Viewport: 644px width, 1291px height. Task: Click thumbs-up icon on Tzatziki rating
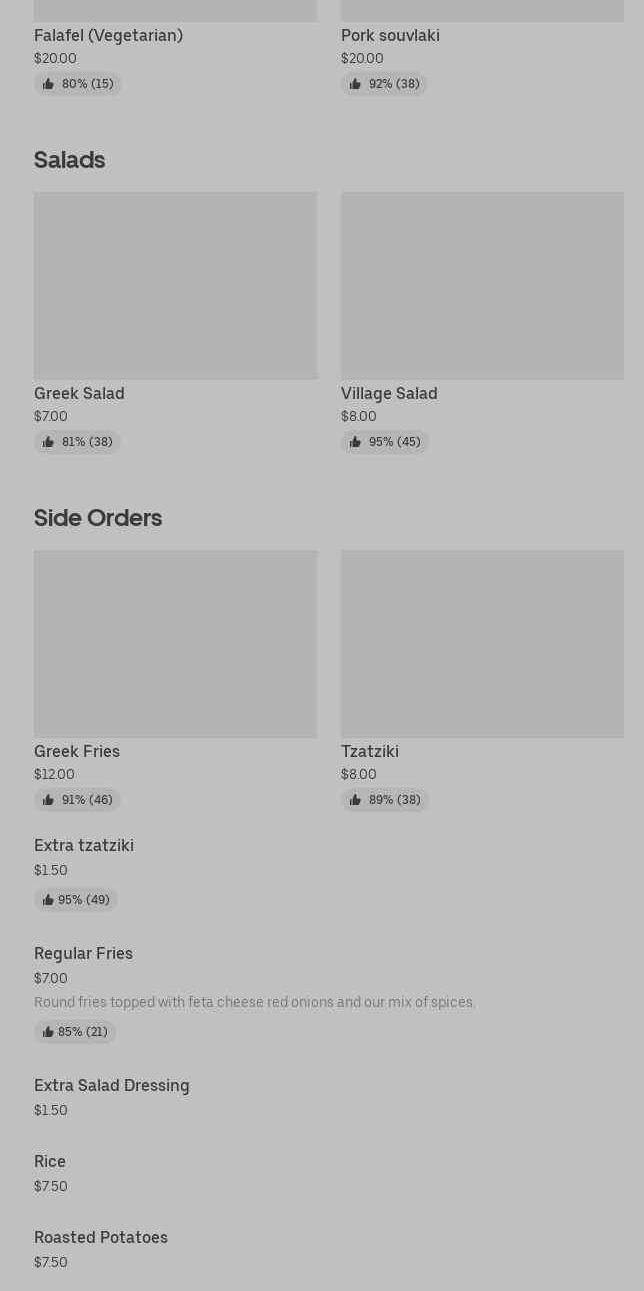click(x=355, y=800)
